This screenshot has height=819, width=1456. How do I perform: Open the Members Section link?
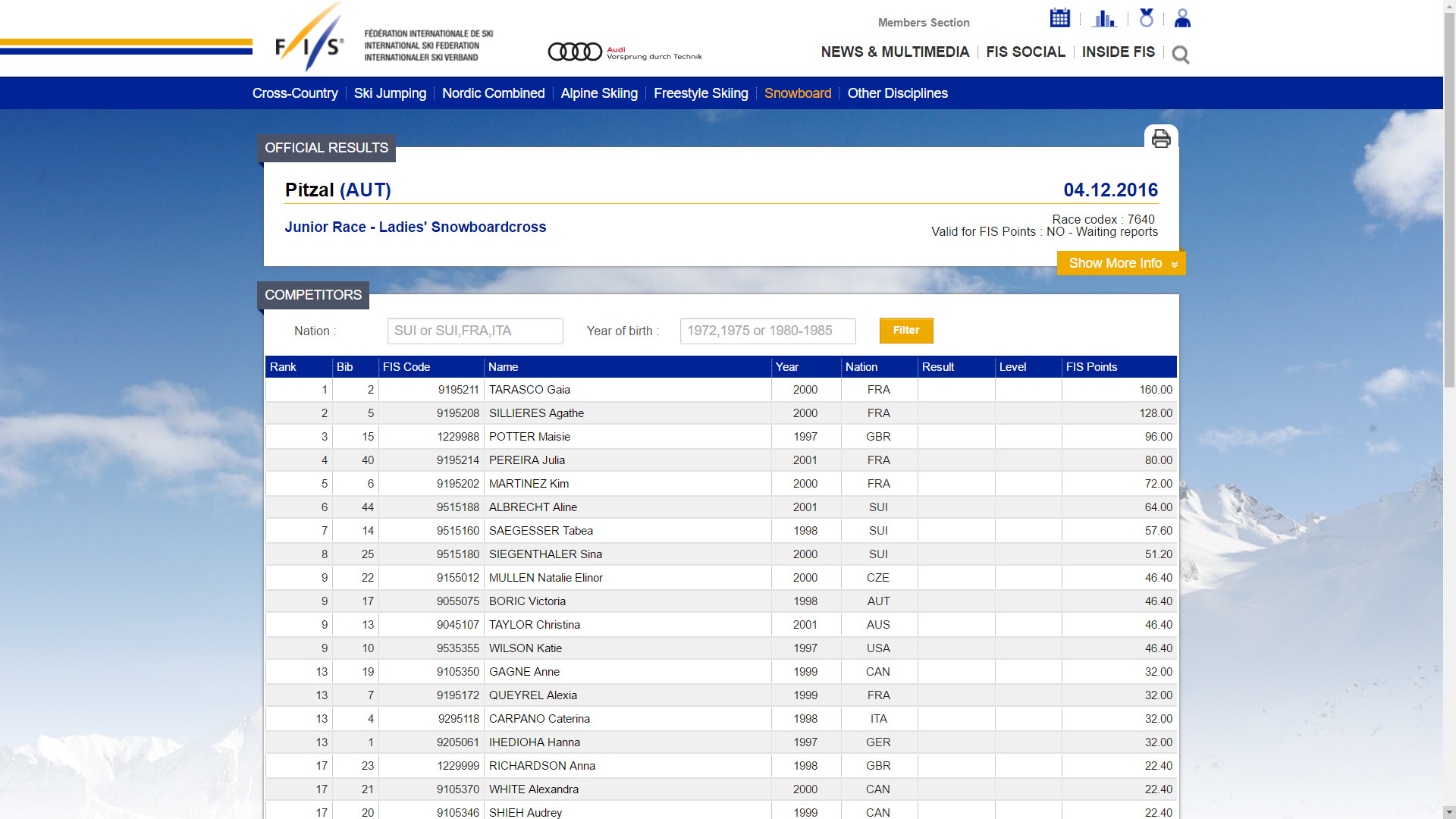tap(924, 23)
